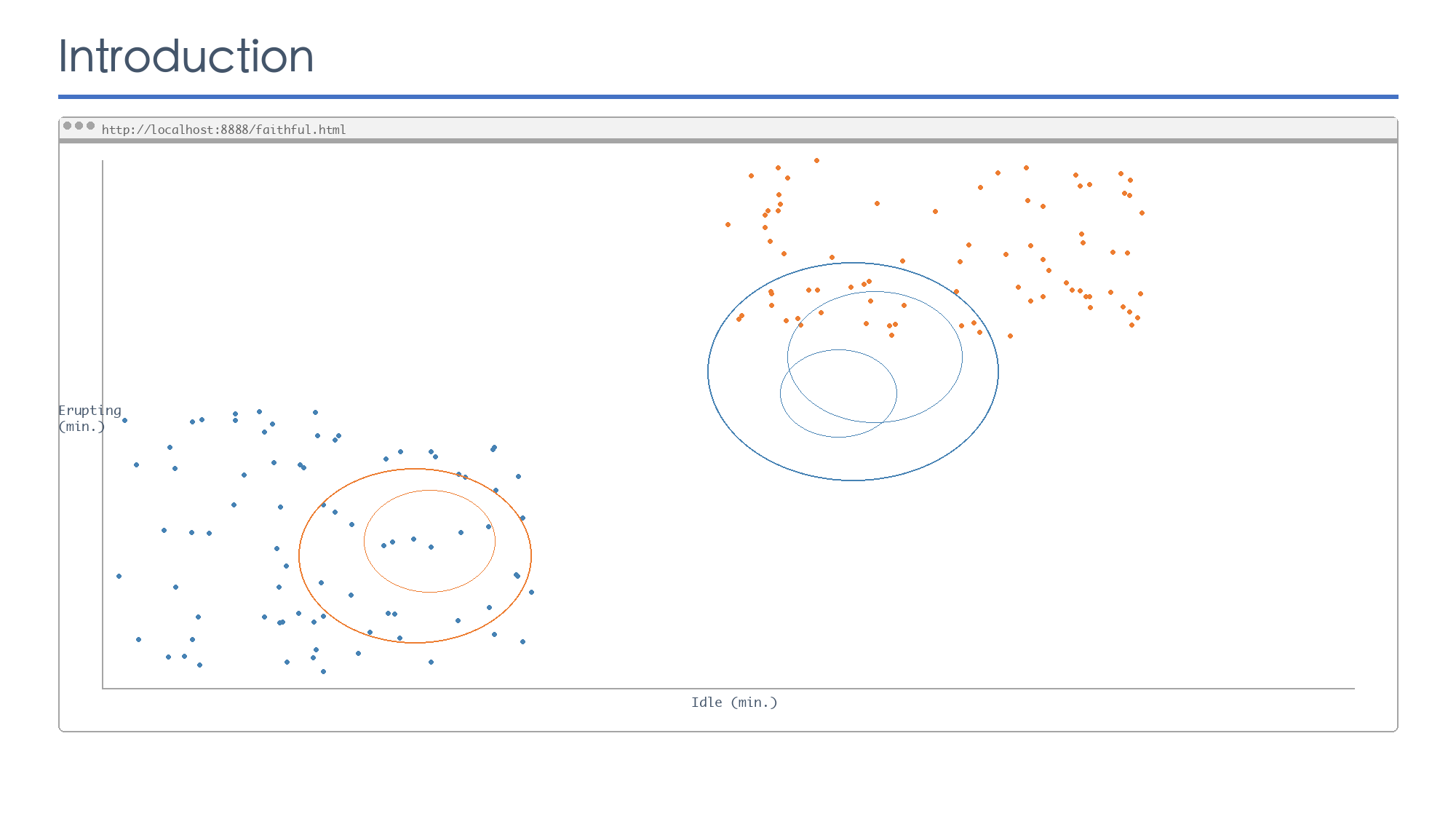This screenshot has width=1456, height=819.
Task: Click the localhost faithful.html address bar
Action: [223, 130]
